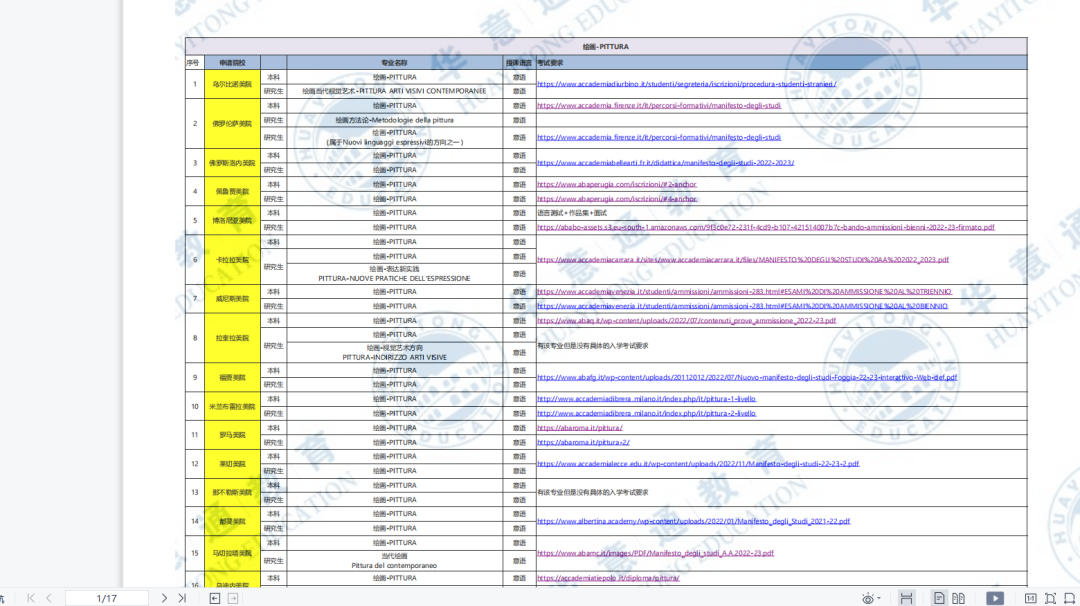Select the PITTURA-INDIRIZZO ARTI VISIVE cell

click(x=395, y=353)
